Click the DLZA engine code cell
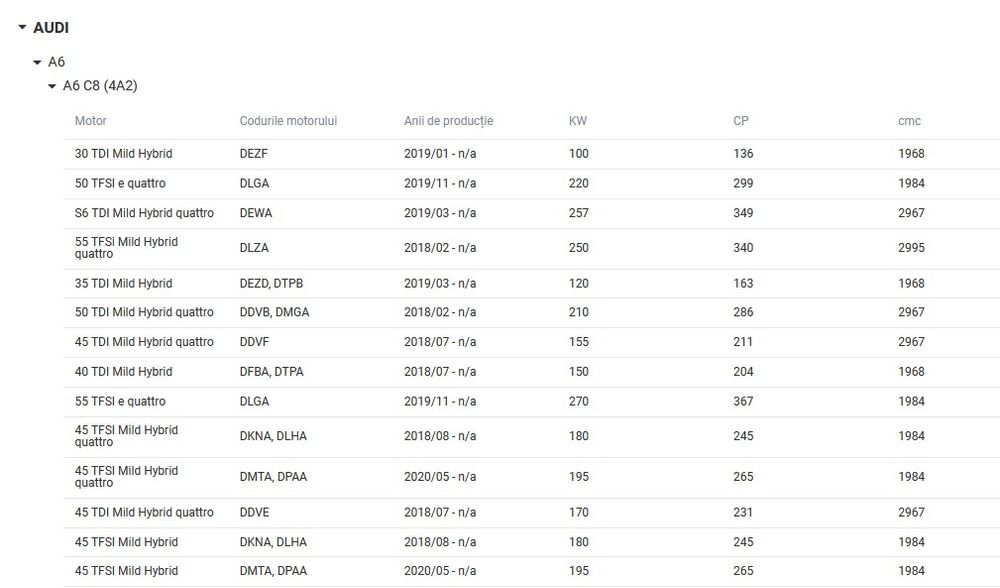This screenshot has width=1000, height=588. [x=254, y=248]
